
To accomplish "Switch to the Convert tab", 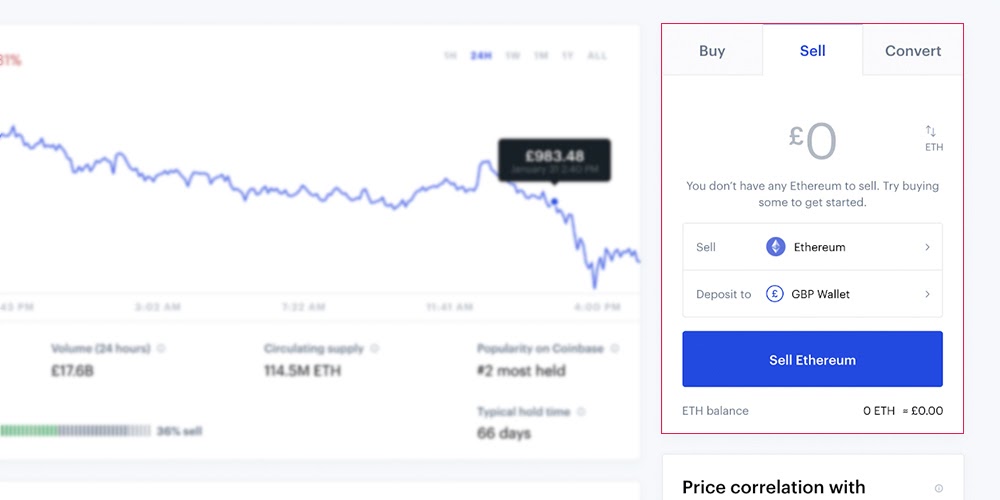I will [x=913, y=50].
